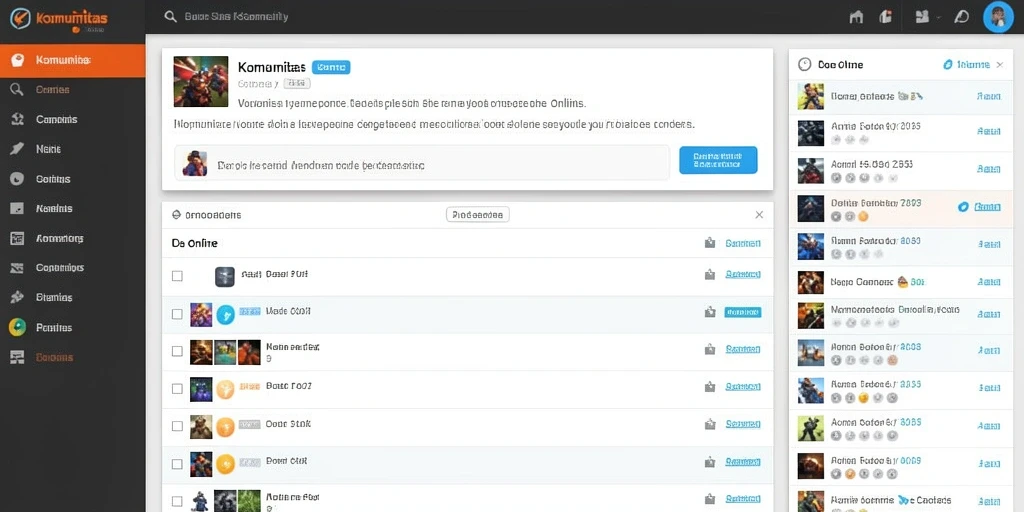Click the outlined pill button in the list panel header
The image size is (1024, 512).
pyautogui.click(x=477, y=214)
